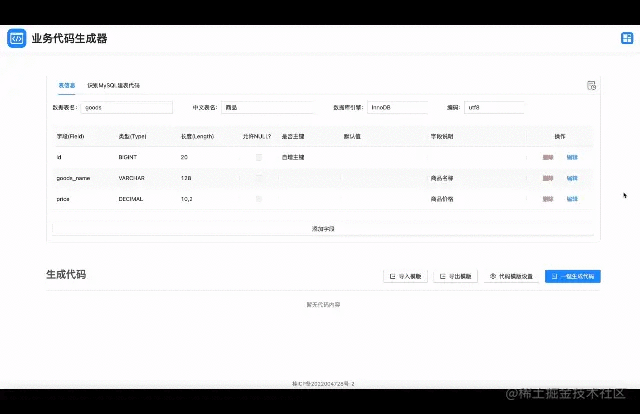Open the utf8 encoding dropdown
This screenshot has height=414, width=640.
coord(494,107)
